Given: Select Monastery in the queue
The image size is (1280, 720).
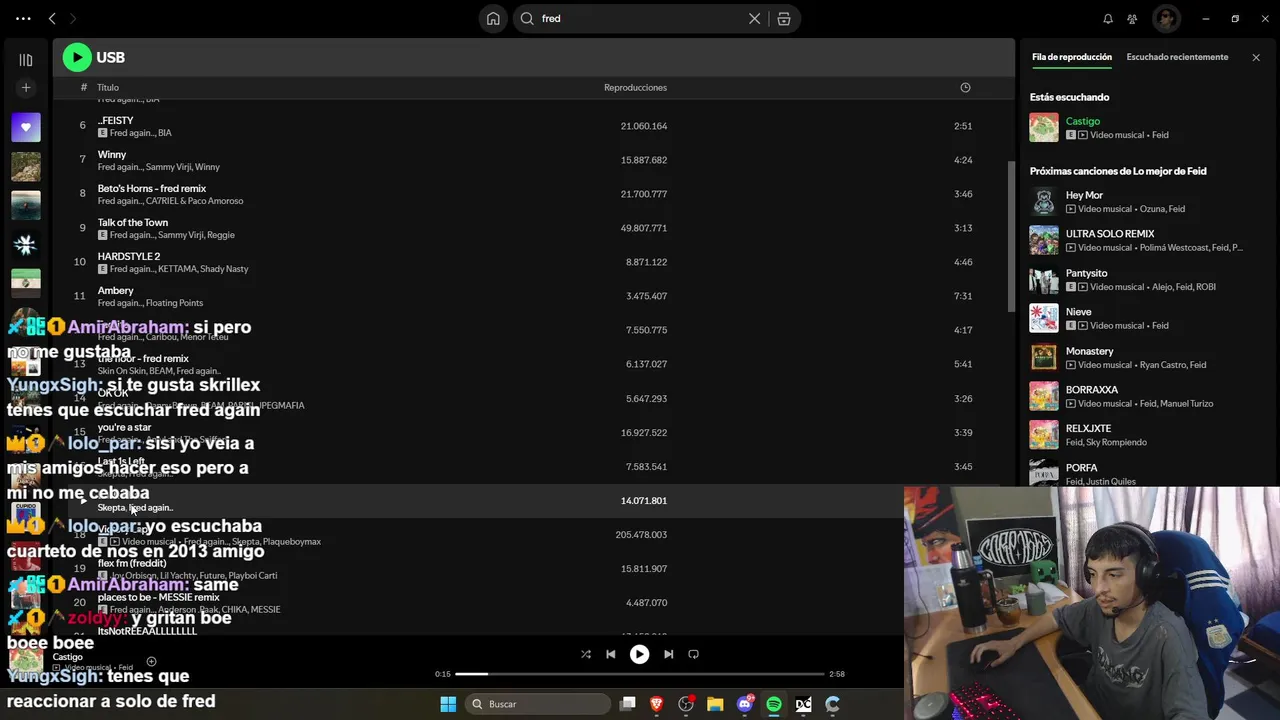Looking at the screenshot, I should (x=1090, y=351).
